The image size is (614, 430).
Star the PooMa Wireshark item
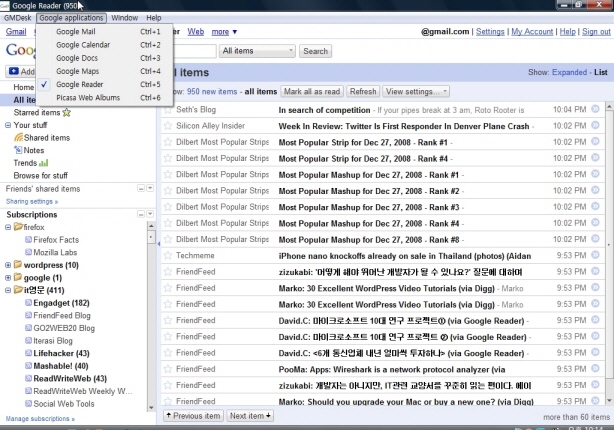tap(168, 369)
